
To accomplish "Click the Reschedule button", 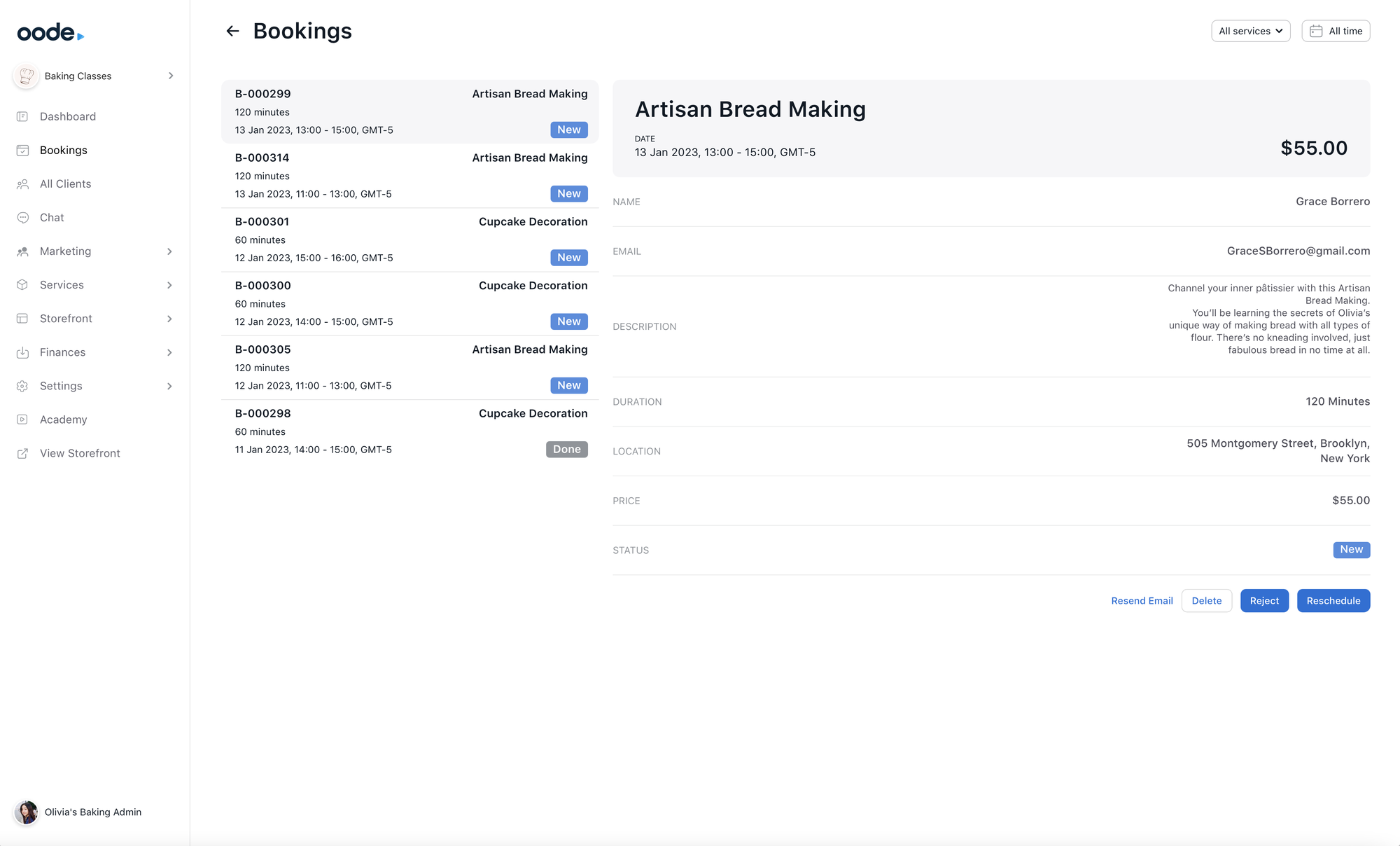I will click(x=1333, y=601).
